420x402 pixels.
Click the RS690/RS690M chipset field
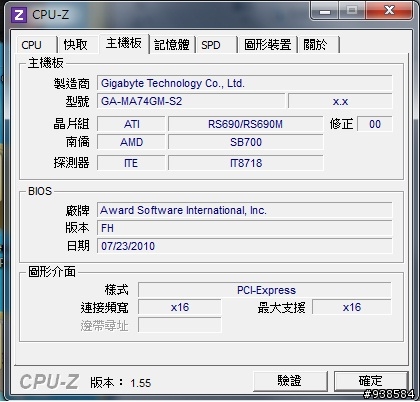[246, 124]
